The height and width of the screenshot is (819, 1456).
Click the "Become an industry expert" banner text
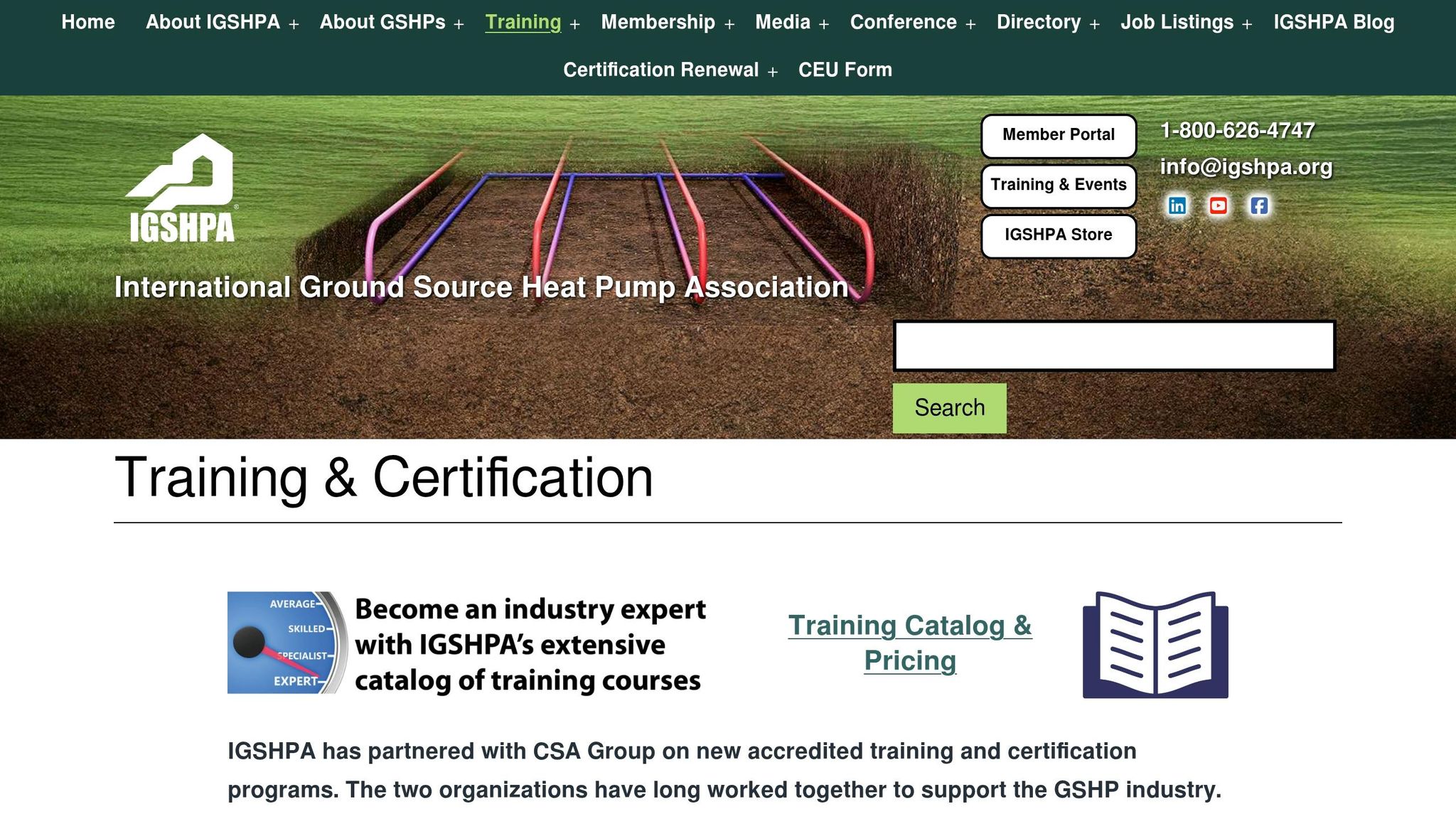click(x=530, y=644)
